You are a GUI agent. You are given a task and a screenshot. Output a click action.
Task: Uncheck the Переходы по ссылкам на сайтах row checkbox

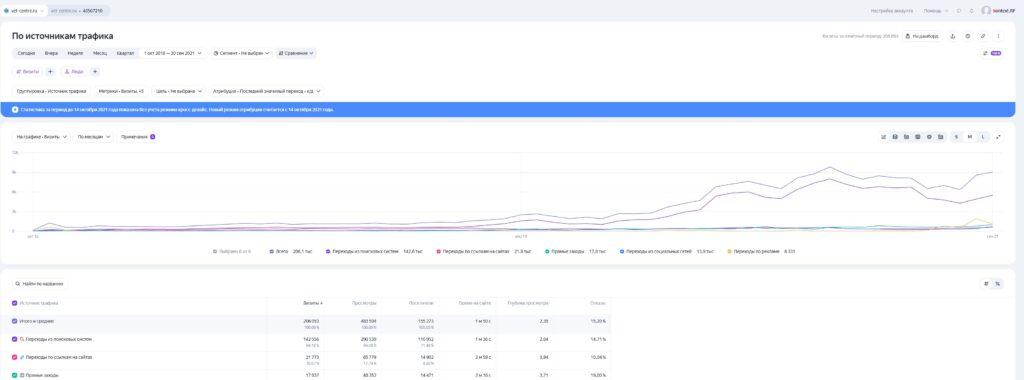click(14, 357)
